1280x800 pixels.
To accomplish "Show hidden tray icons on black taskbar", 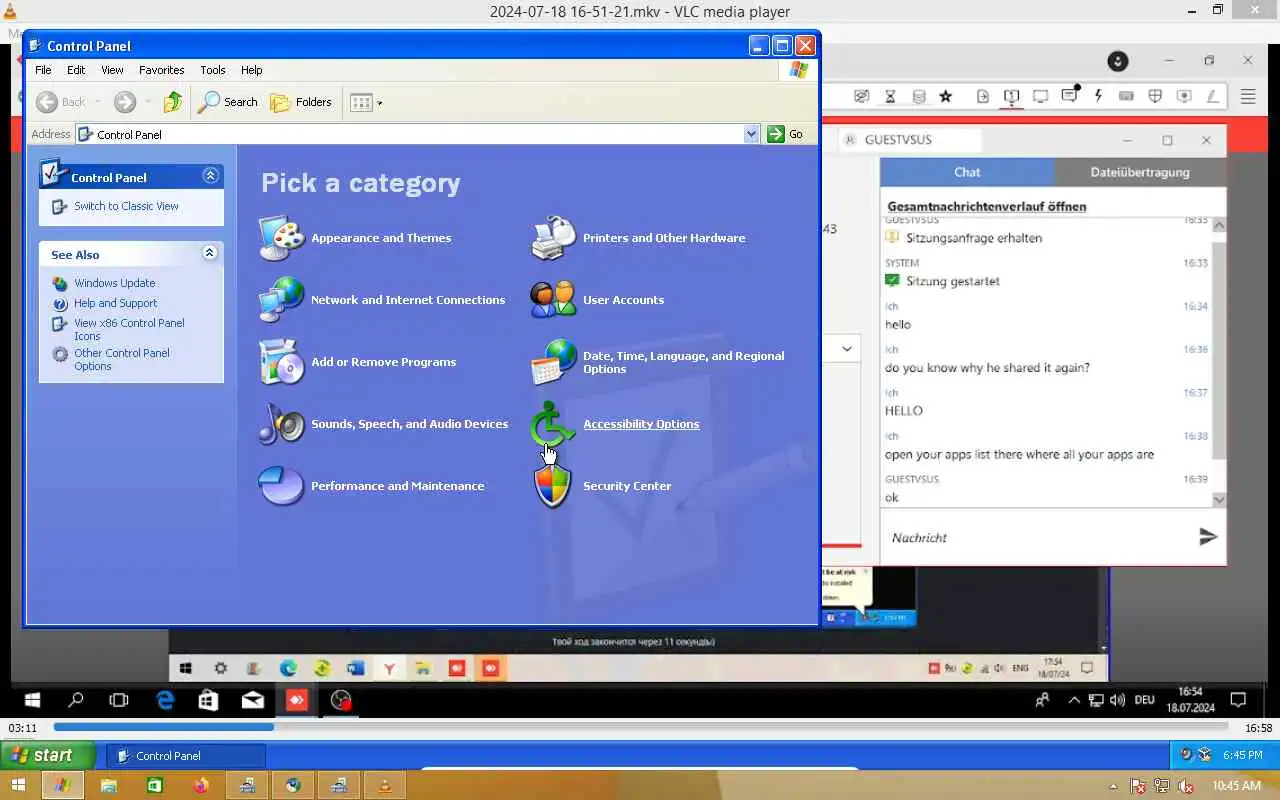I will pyautogui.click(x=1074, y=701).
